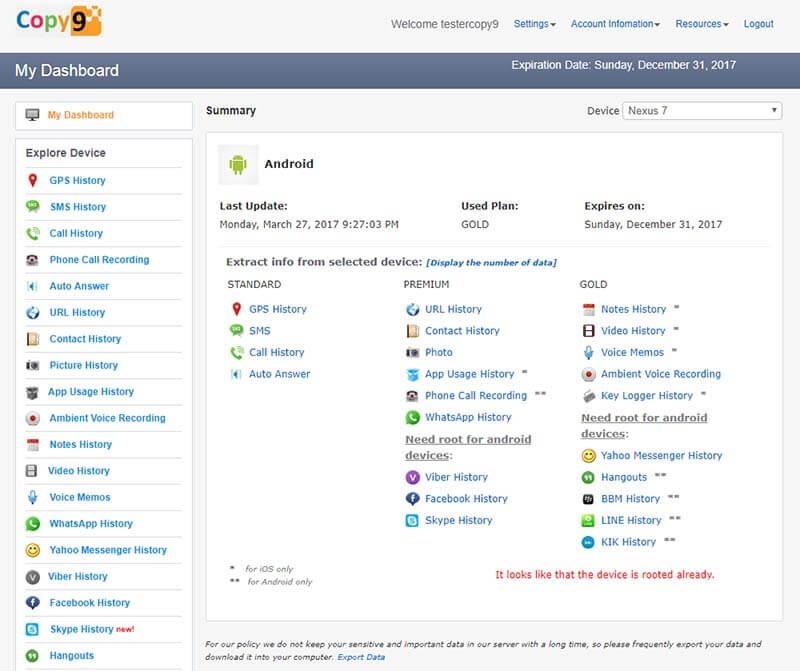The width and height of the screenshot is (800, 671).
Task: Click the GPS History pin icon in sidebar
Action: [33, 180]
